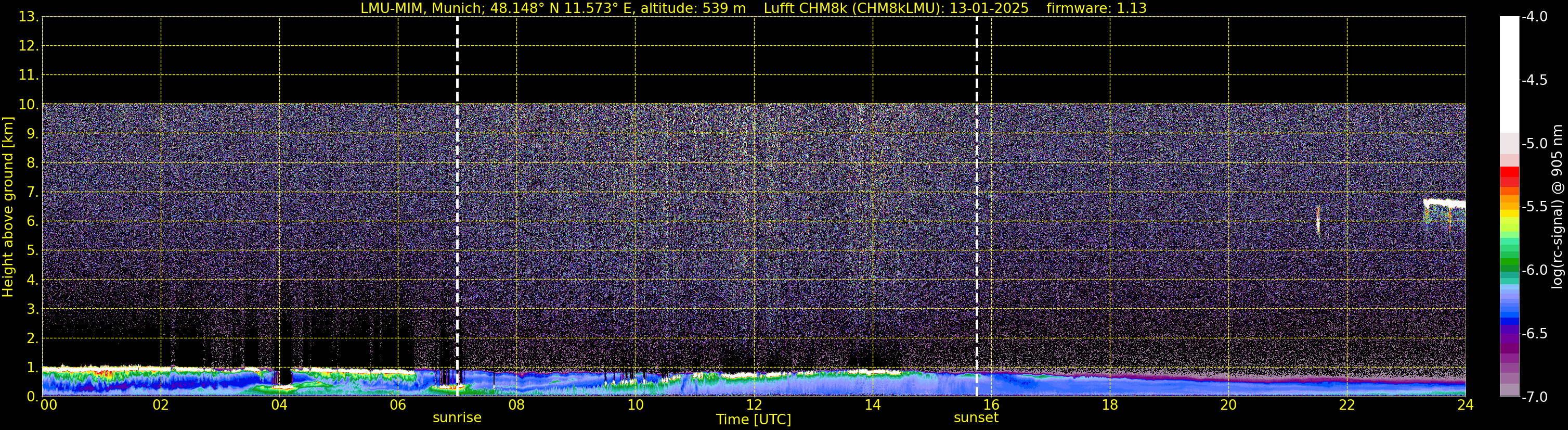Click the height axis tick '12.'
Viewport: 1568px width, 430px height.
tap(29, 46)
